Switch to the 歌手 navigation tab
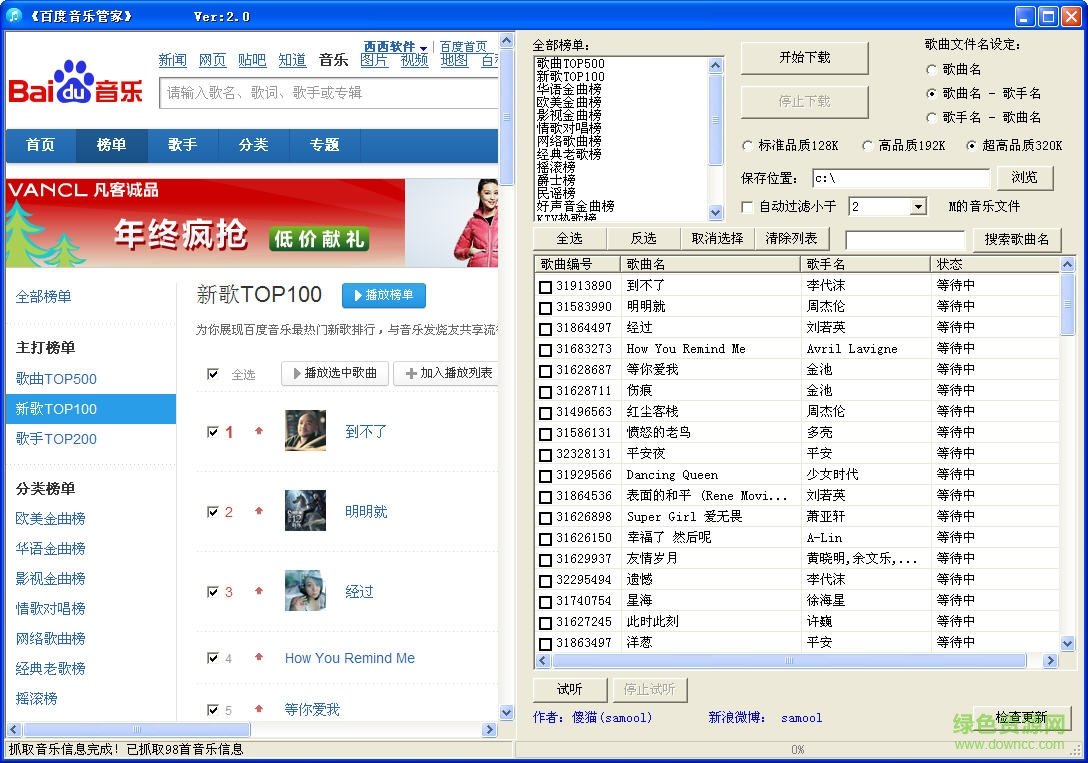The width and height of the screenshot is (1088, 763). 183,145
